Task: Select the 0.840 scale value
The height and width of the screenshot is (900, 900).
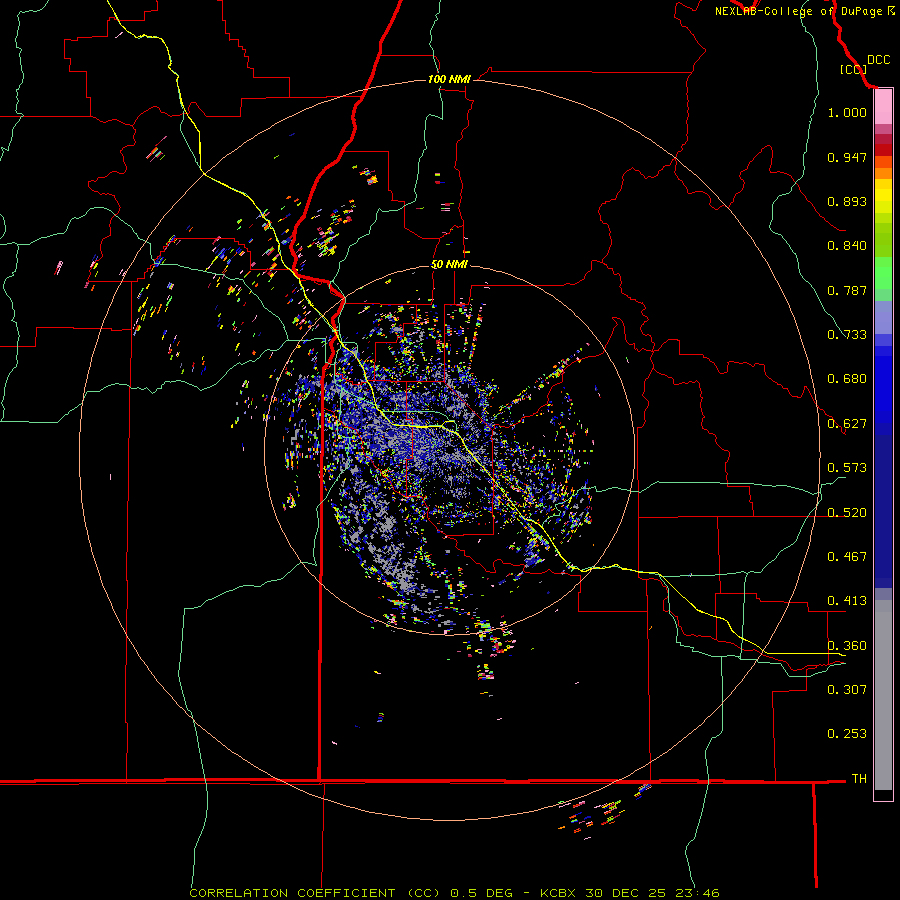Action: [847, 246]
